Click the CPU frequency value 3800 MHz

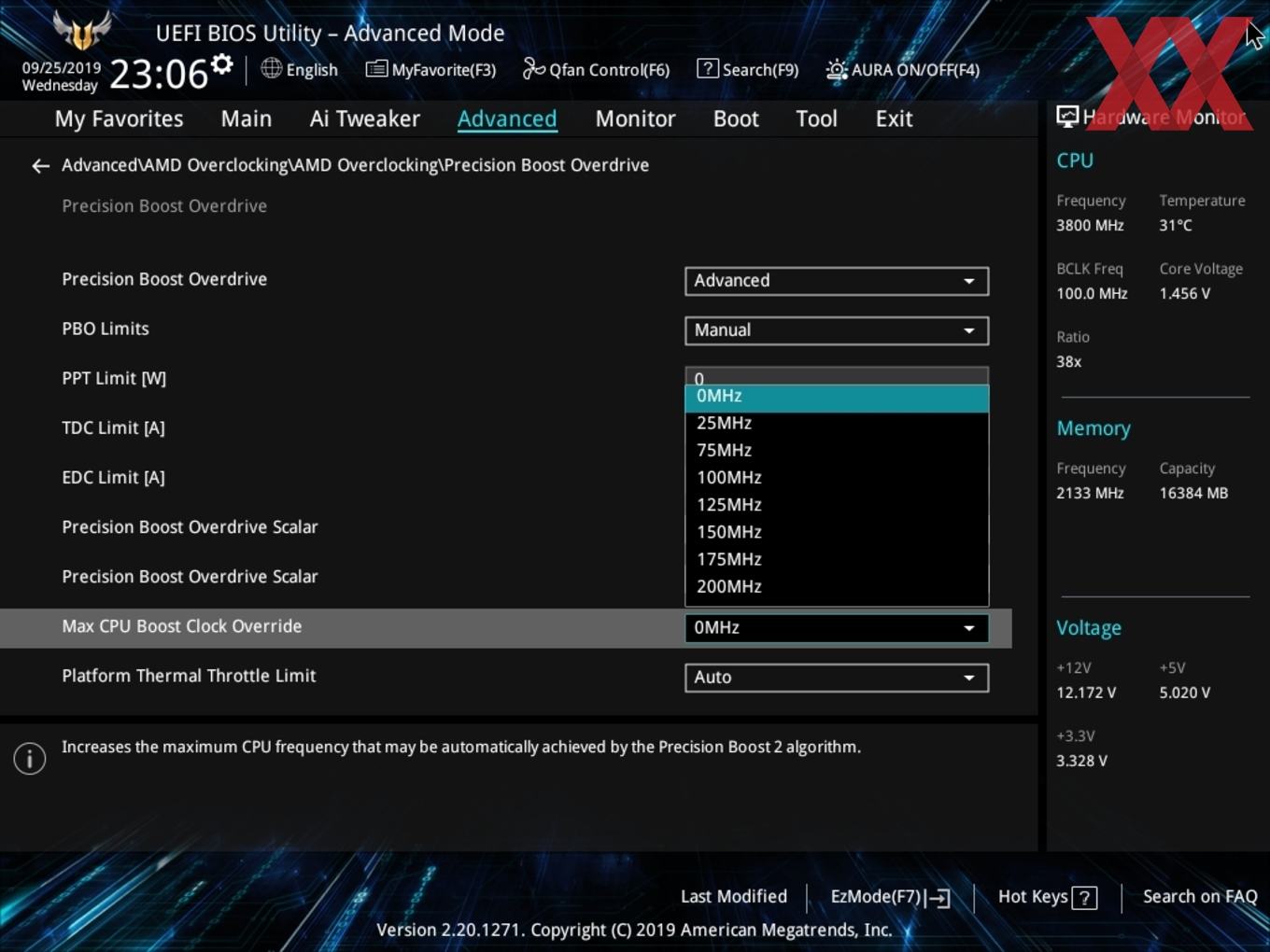(x=1090, y=226)
